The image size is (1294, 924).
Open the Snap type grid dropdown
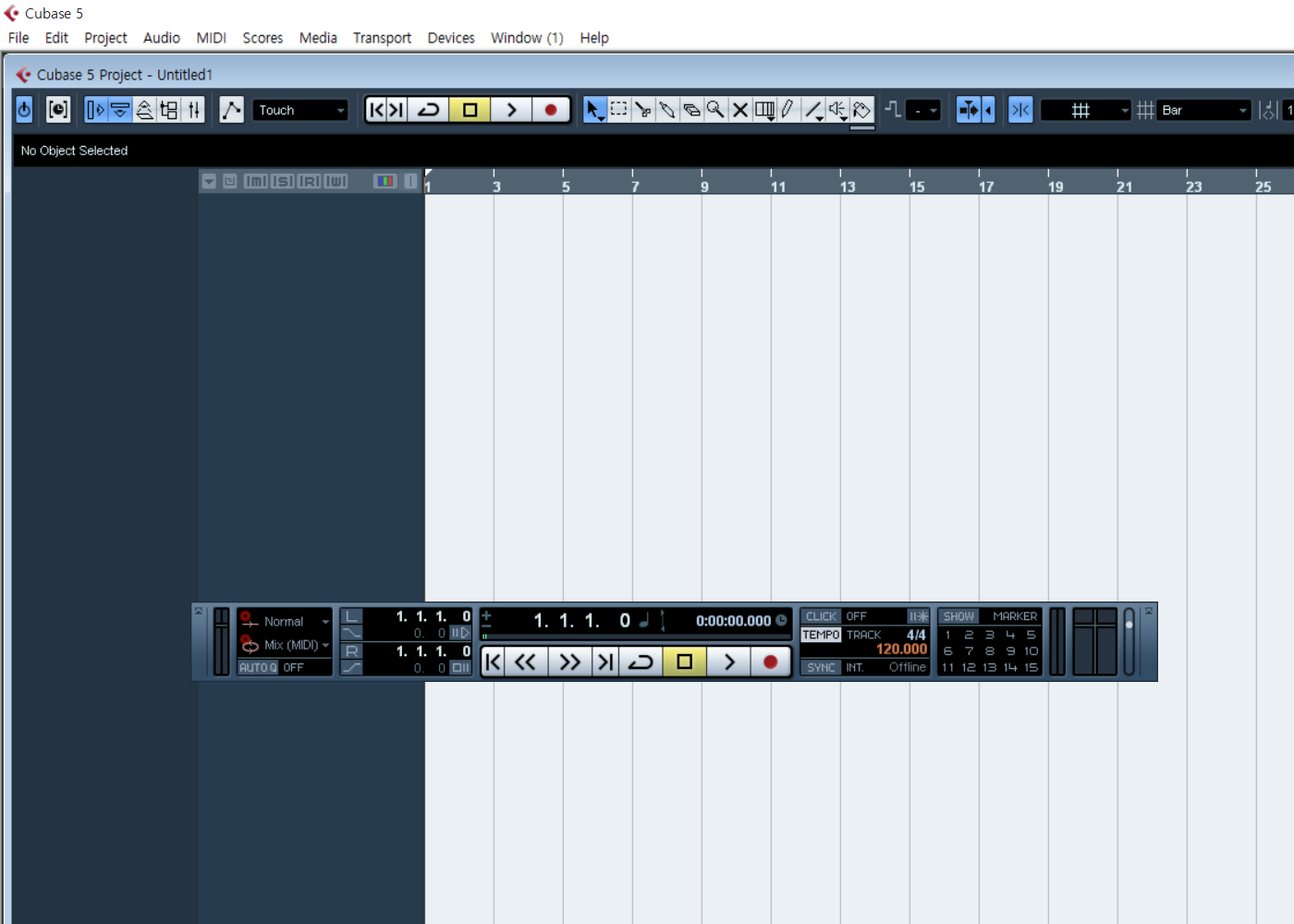pyautogui.click(x=1086, y=110)
